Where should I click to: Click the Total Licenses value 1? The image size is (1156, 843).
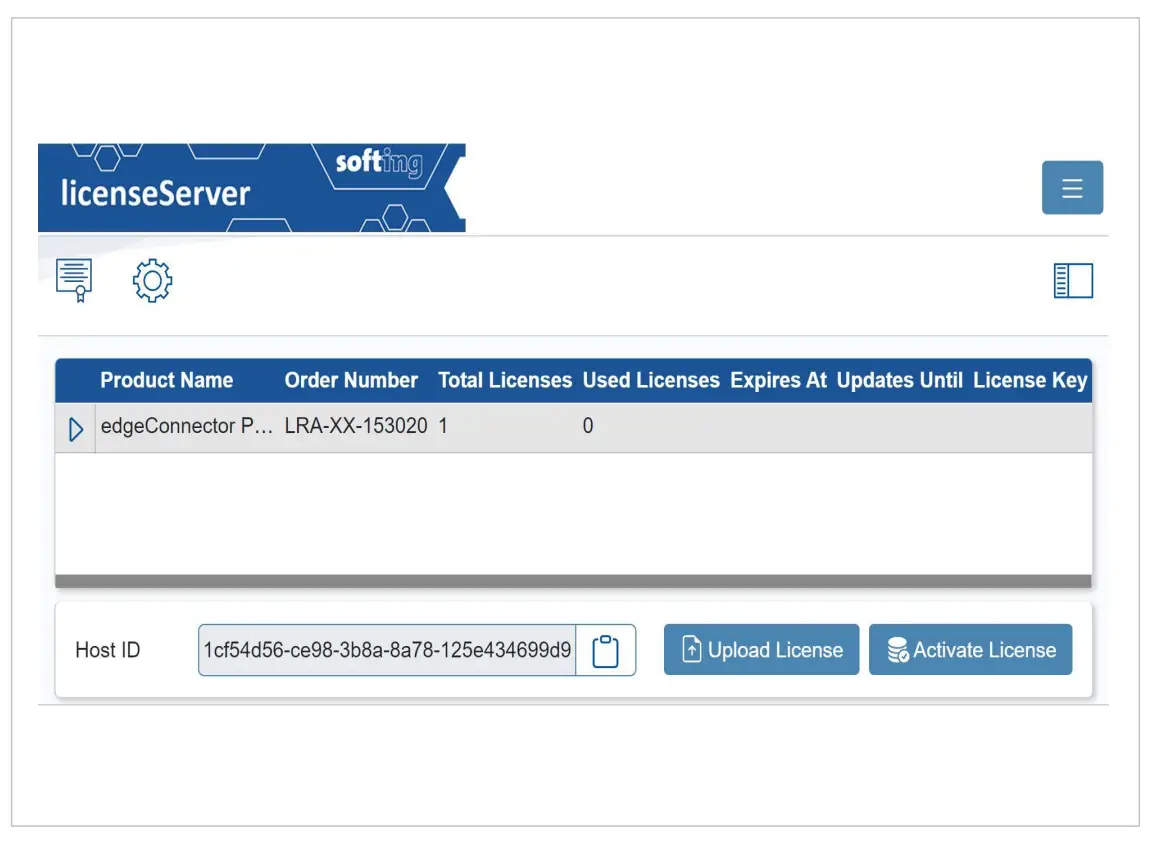[x=442, y=426]
